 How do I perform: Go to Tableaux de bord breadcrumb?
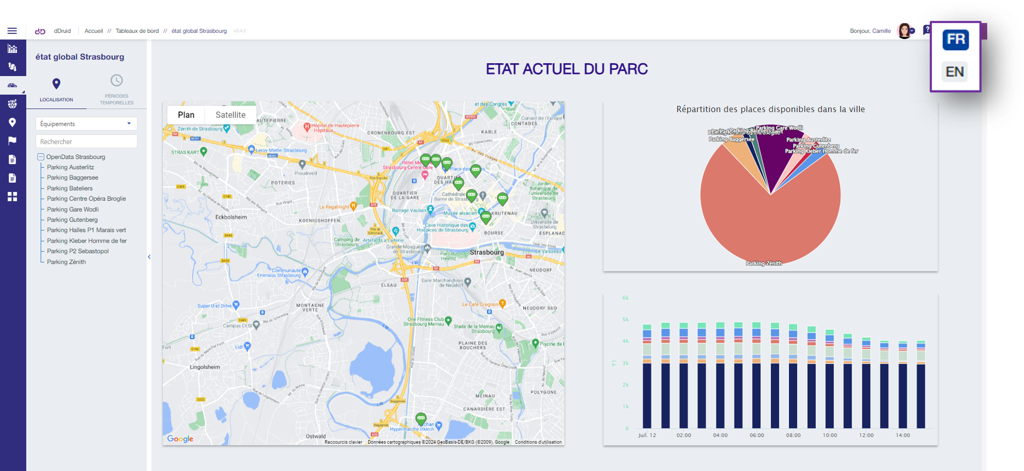[x=137, y=31]
